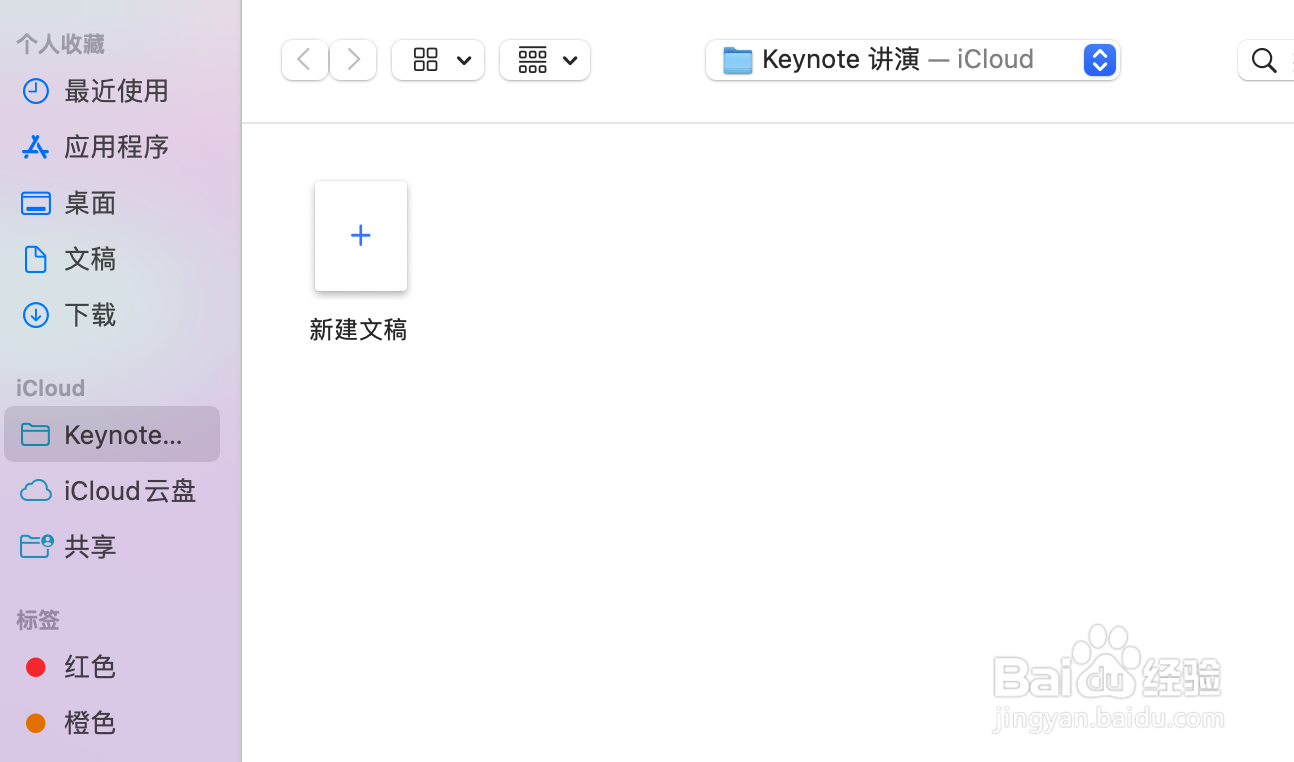This screenshot has height=762, width=1294.
Task: Open the 下载 folder from sidebar
Action: tap(89, 315)
